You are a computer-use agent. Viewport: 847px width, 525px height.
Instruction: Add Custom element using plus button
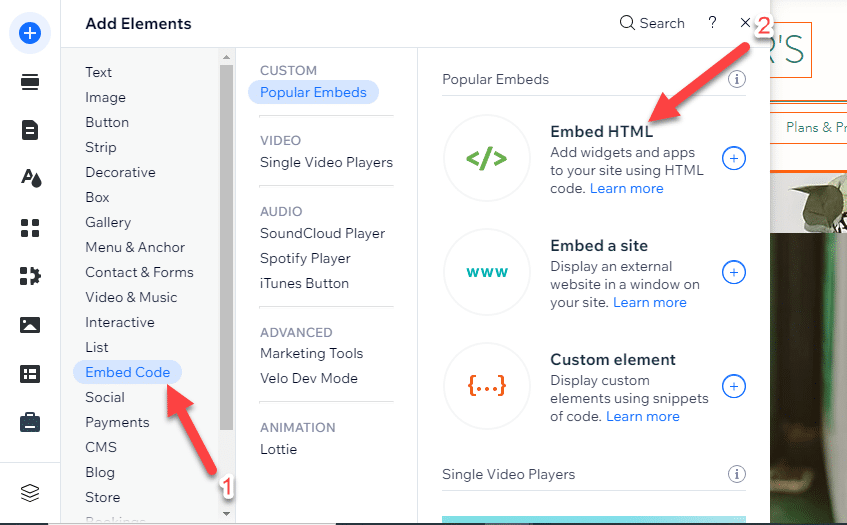point(734,387)
